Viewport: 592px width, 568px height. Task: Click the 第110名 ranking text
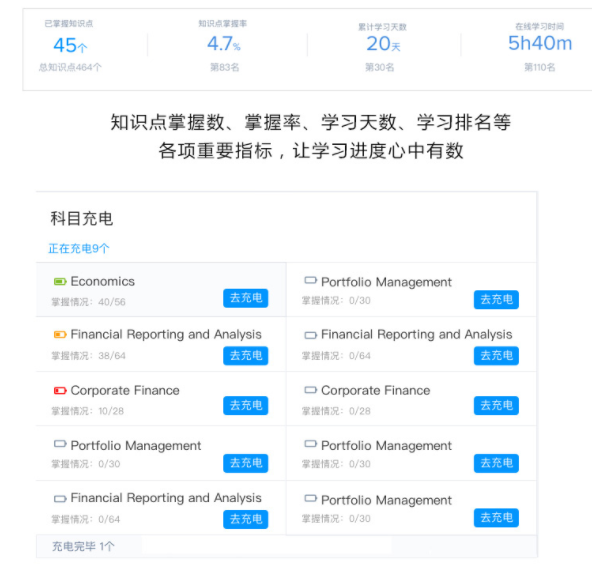[540, 68]
